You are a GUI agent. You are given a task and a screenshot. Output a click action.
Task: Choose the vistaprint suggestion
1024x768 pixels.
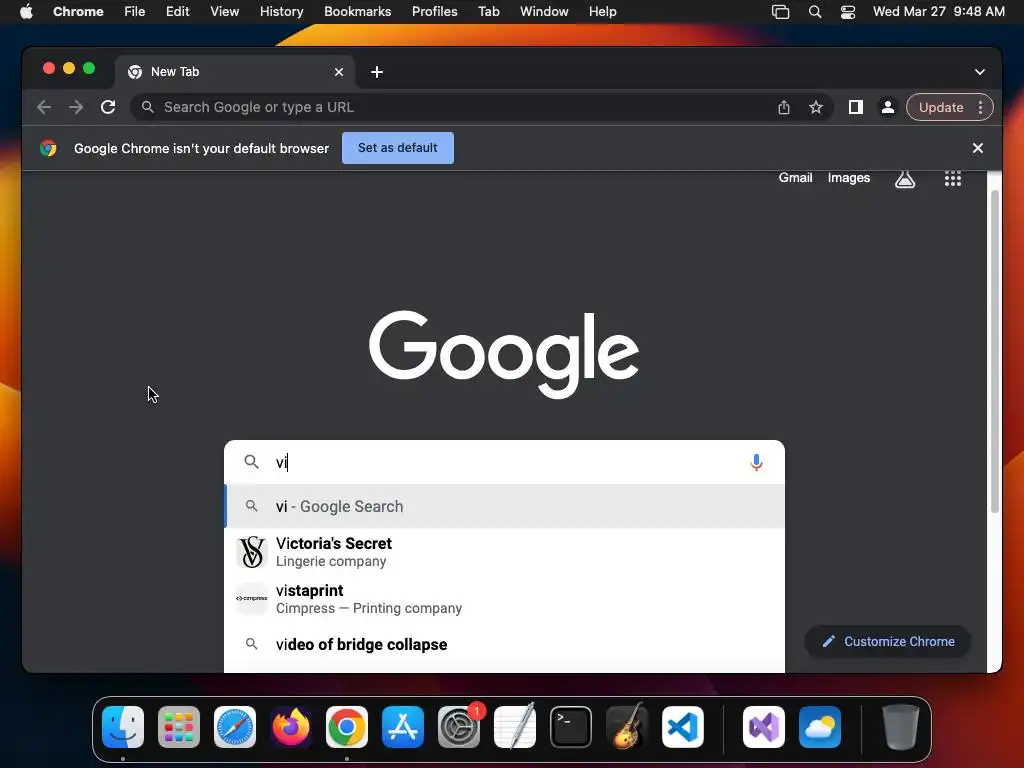point(504,599)
